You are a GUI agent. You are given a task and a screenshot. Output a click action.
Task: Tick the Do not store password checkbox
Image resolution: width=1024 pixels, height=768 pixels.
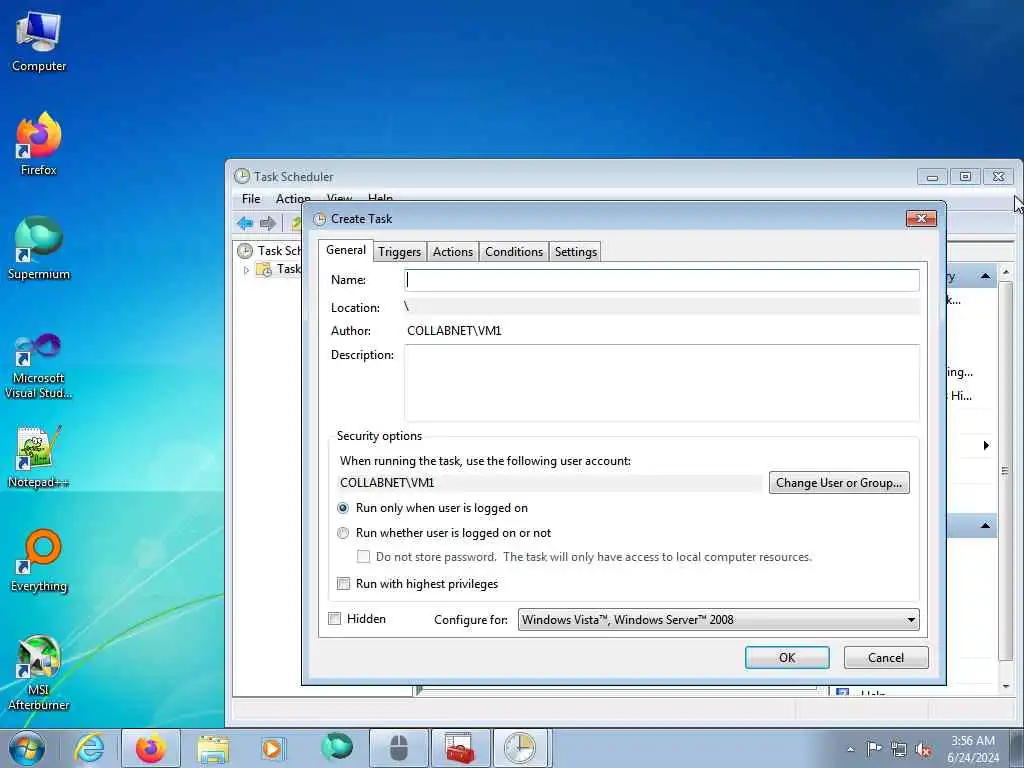[363, 557]
